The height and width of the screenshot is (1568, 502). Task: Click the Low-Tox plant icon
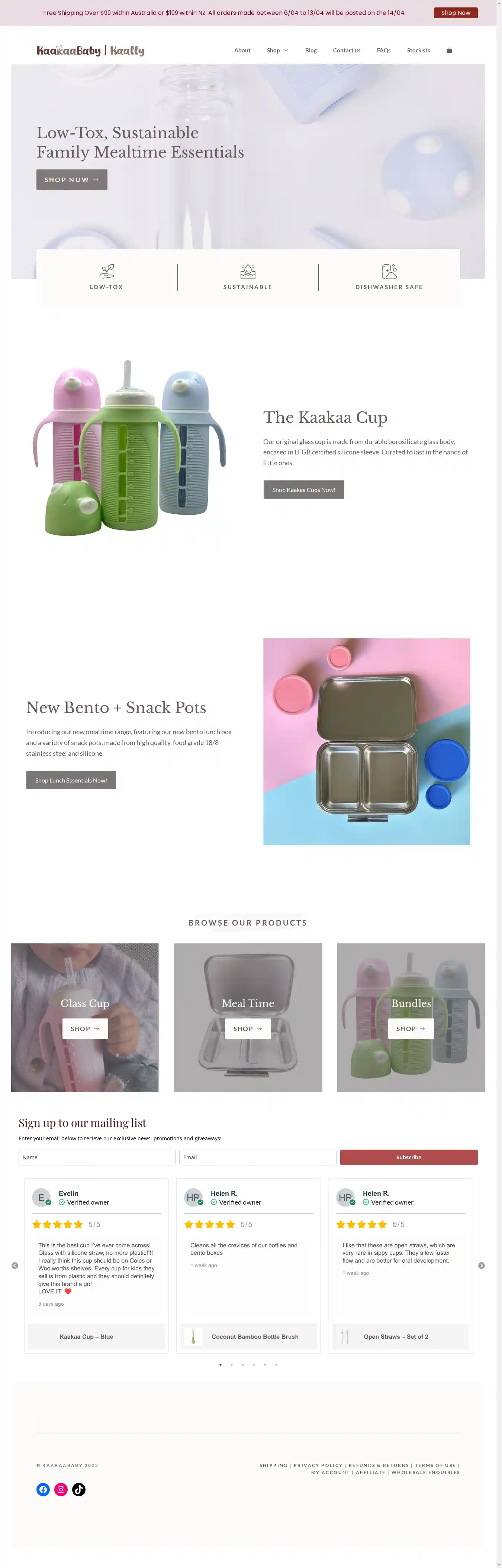pyautogui.click(x=107, y=271)
